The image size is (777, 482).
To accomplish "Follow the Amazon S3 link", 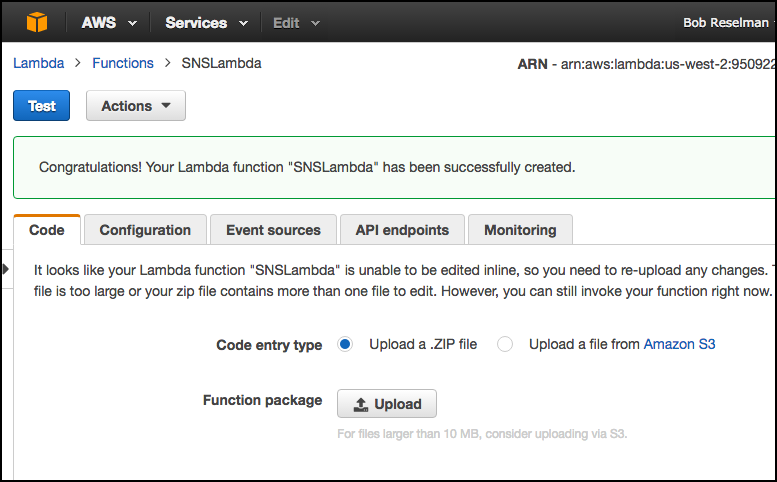I will tap(679, 344).
